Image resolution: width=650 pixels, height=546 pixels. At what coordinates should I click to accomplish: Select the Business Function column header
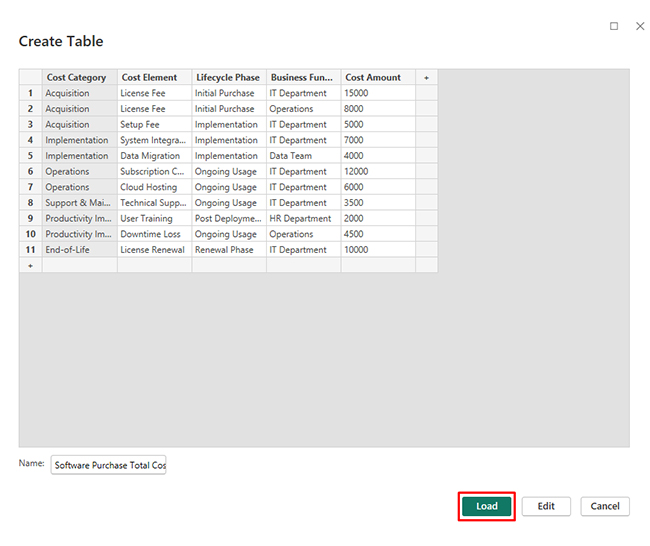[302, 77]
